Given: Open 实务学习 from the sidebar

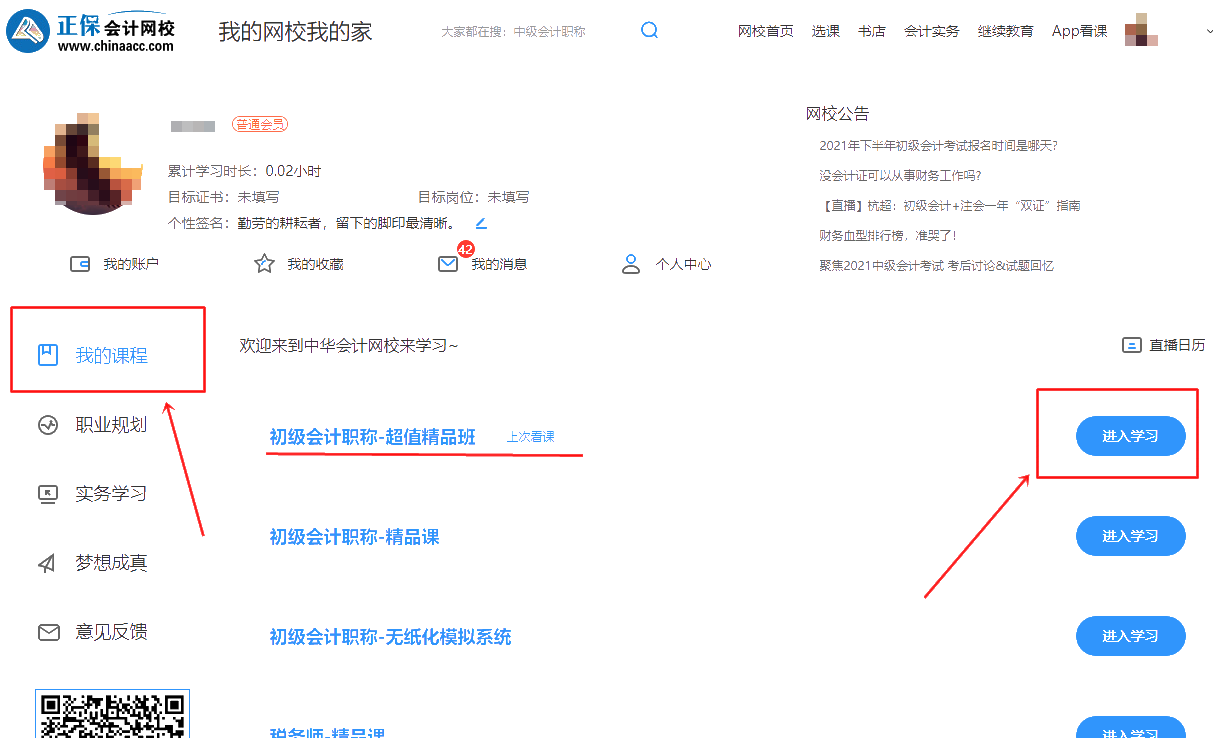Looking at the screenshot, I should pos(111,494).
